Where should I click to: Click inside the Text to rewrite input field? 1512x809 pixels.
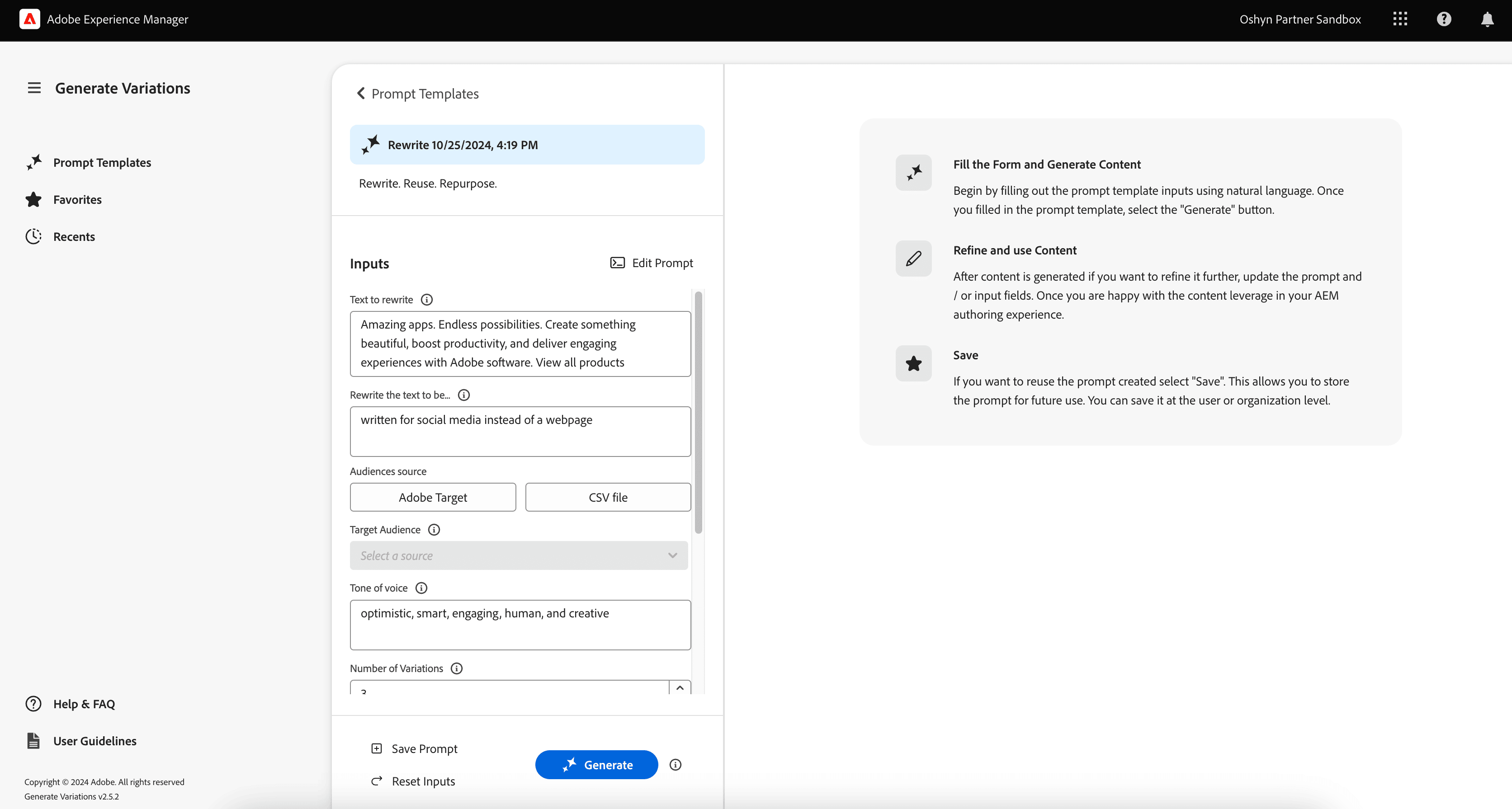point(520,343)
